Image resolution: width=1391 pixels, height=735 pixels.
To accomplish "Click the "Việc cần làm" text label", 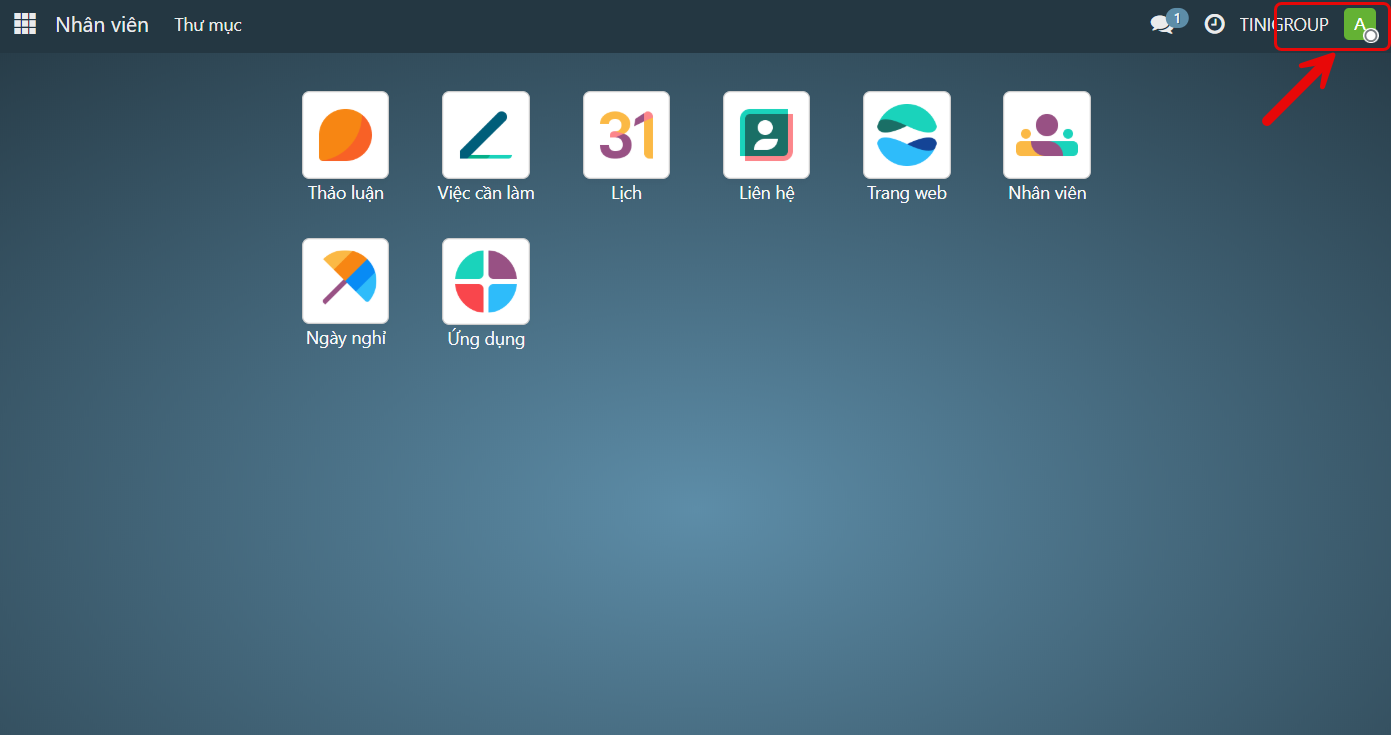I will (x=486, y=193).
